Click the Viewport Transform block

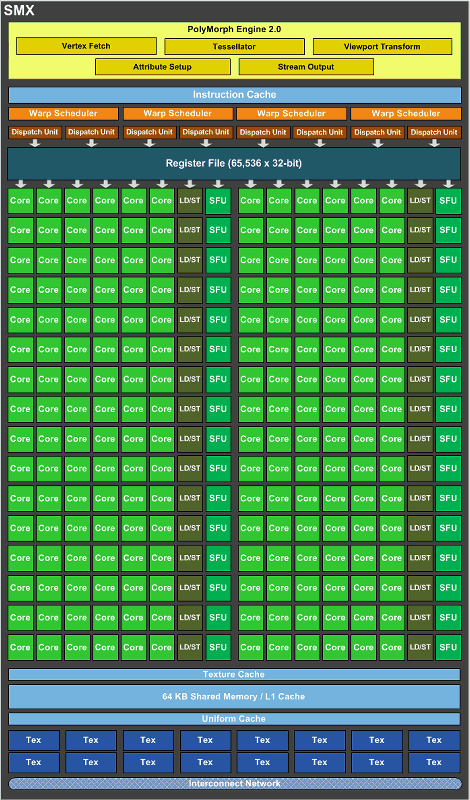tap(382, 46)
